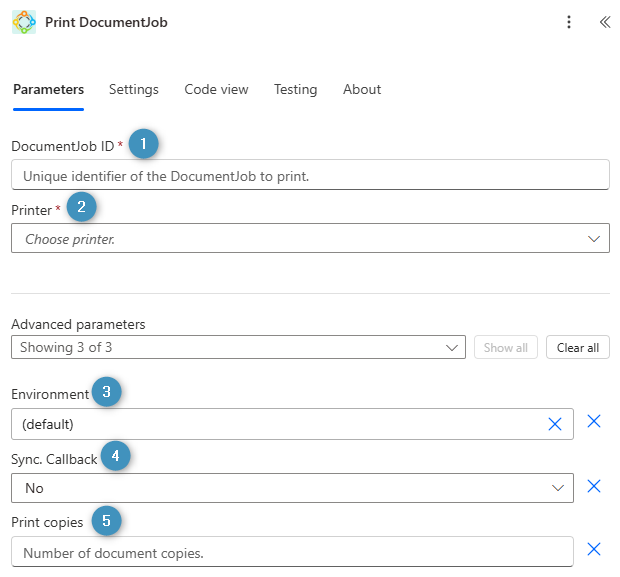Click the numbered badge 3 beside Environment

(x=106, y=392)
